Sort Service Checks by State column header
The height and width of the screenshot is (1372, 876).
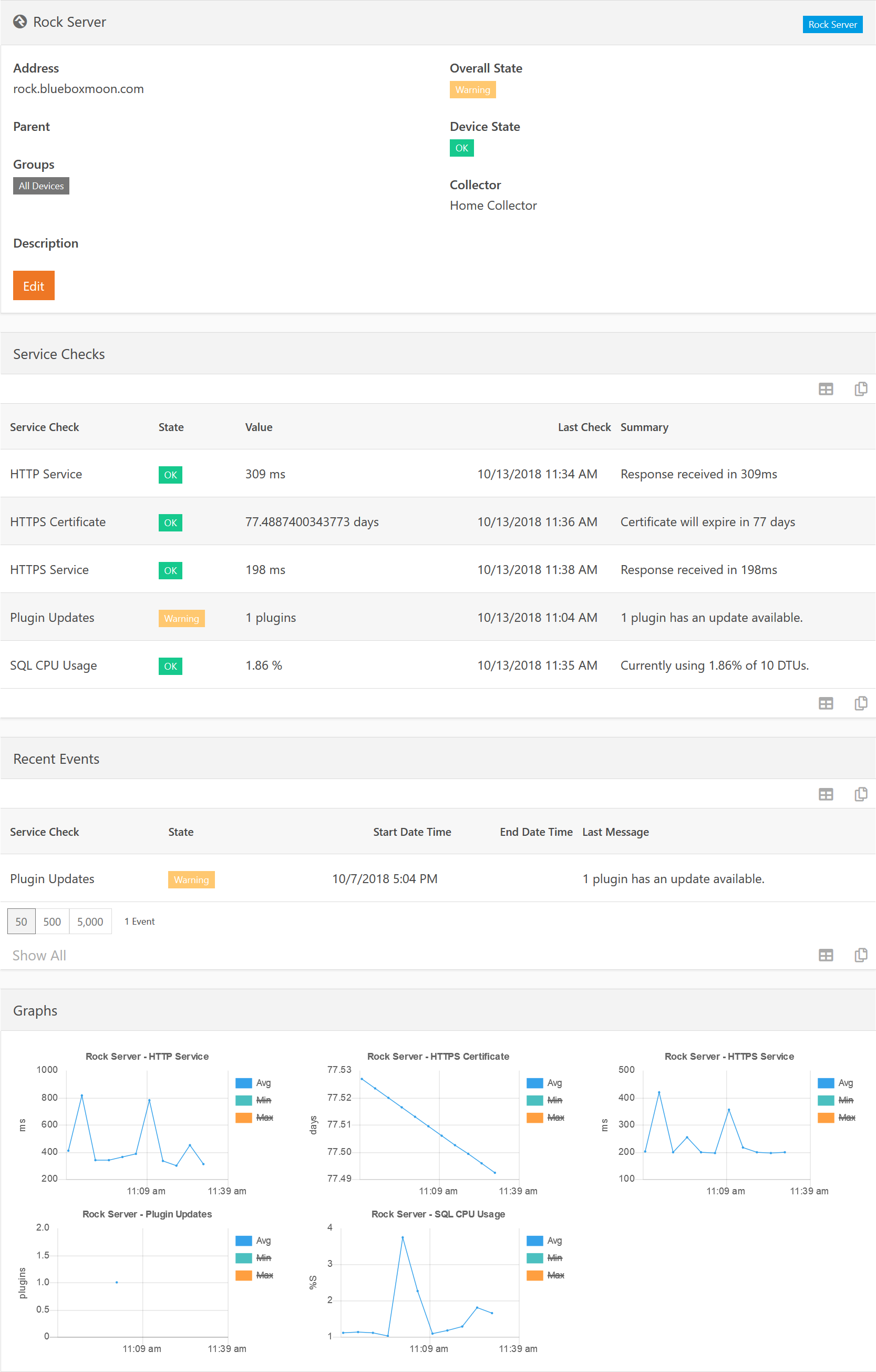(171, 427)
